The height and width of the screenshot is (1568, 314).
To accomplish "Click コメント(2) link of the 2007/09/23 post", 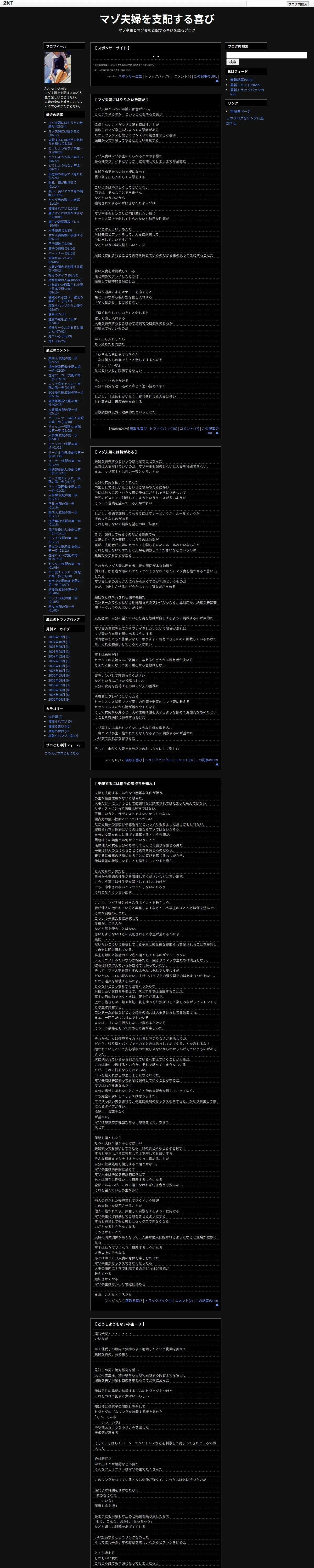I will (184, 1301).
